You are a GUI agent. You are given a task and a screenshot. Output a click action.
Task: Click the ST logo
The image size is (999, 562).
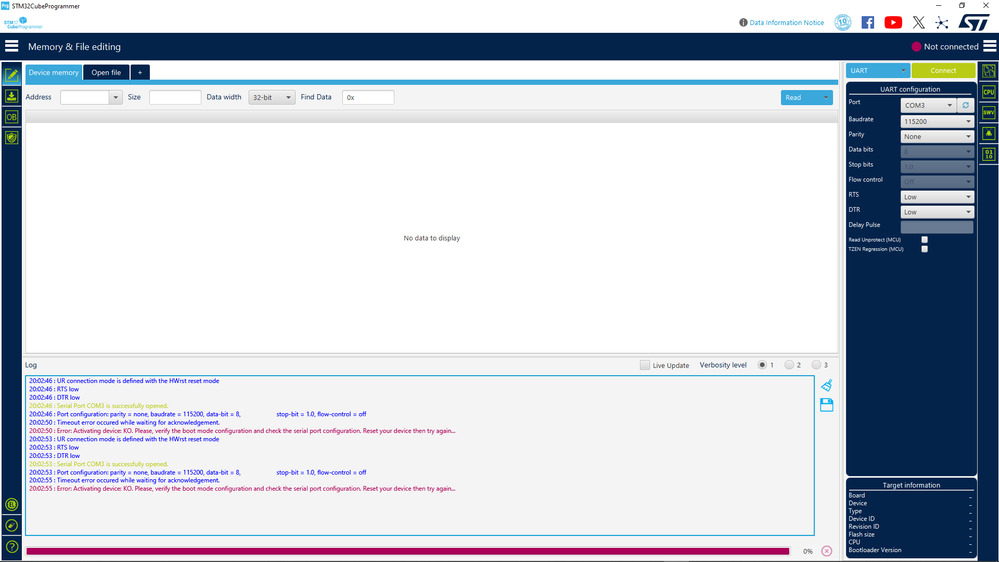tap(974, 22)
